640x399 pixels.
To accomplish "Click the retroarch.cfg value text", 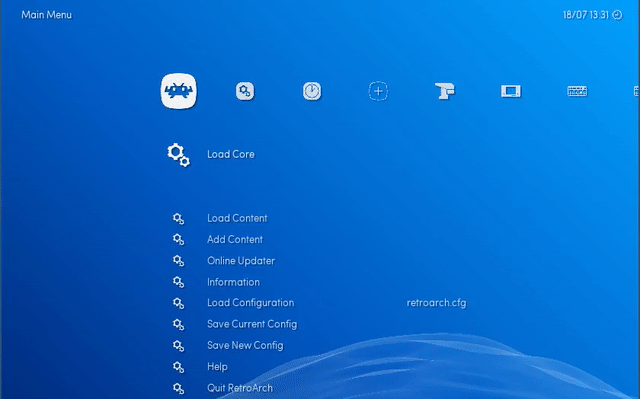I will point(436,303).
